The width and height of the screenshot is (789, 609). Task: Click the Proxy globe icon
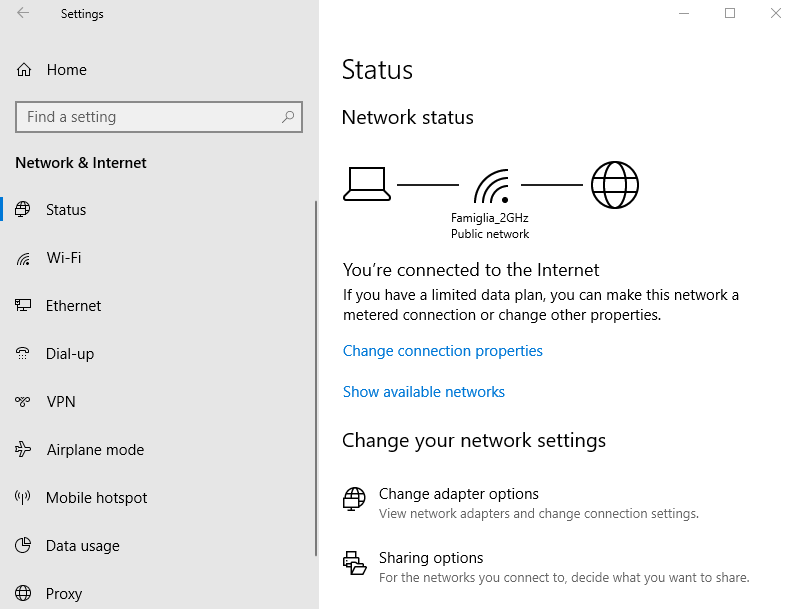[23, 593]
